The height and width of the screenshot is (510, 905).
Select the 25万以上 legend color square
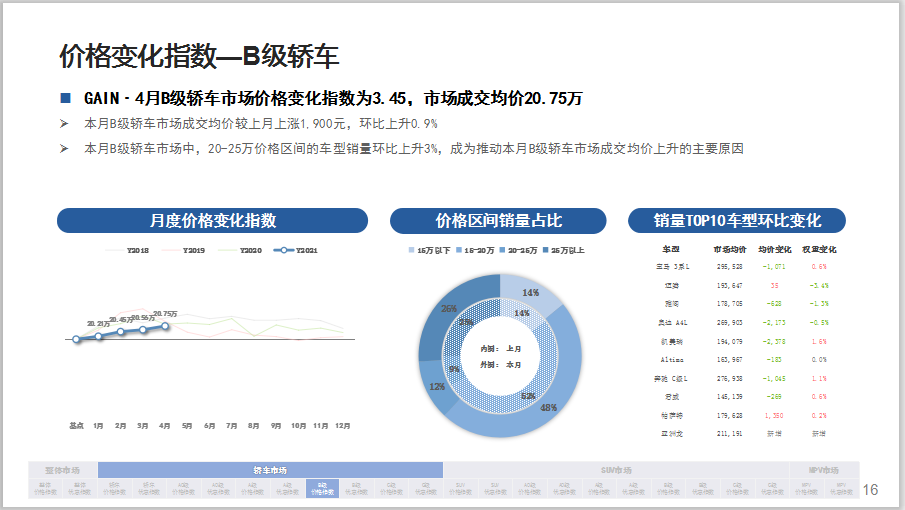coord(545,249)
